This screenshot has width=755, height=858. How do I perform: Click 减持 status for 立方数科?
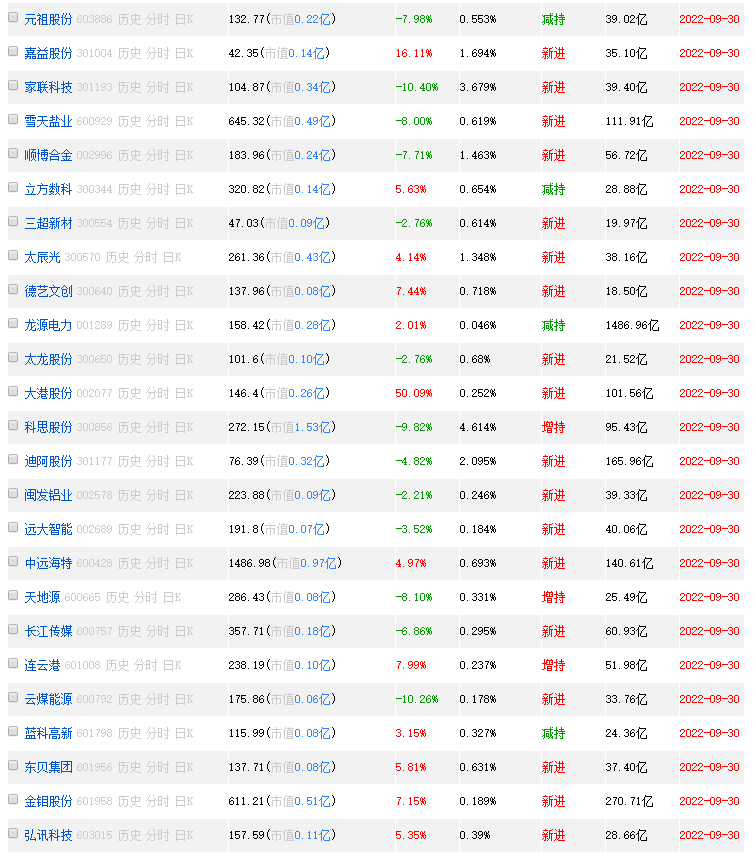553,189
